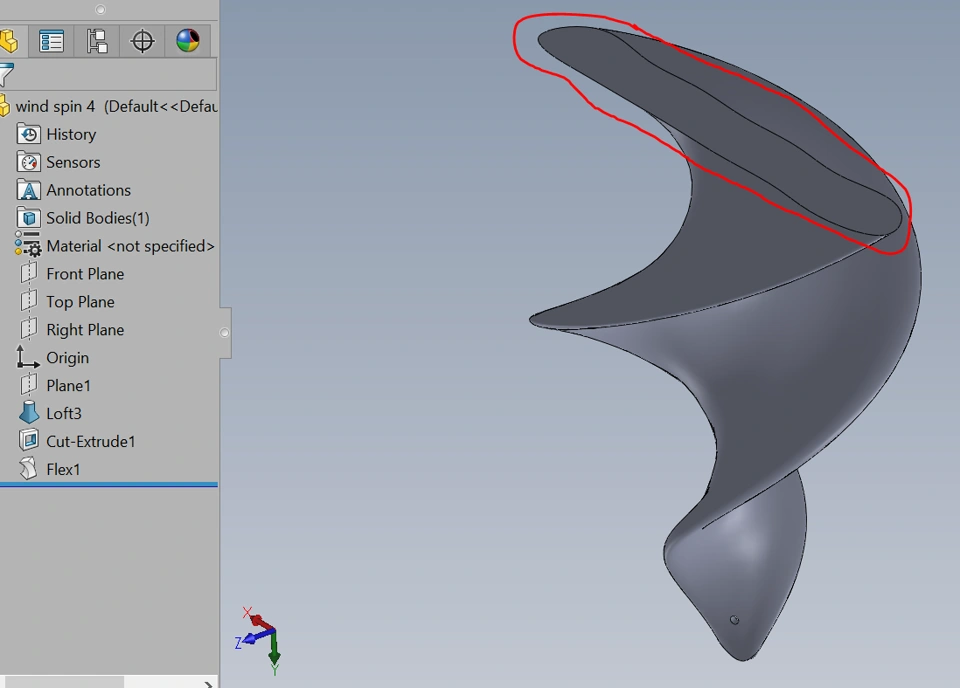
Task: Open the DimXpertManager crosshair tab
Action: 142,42
